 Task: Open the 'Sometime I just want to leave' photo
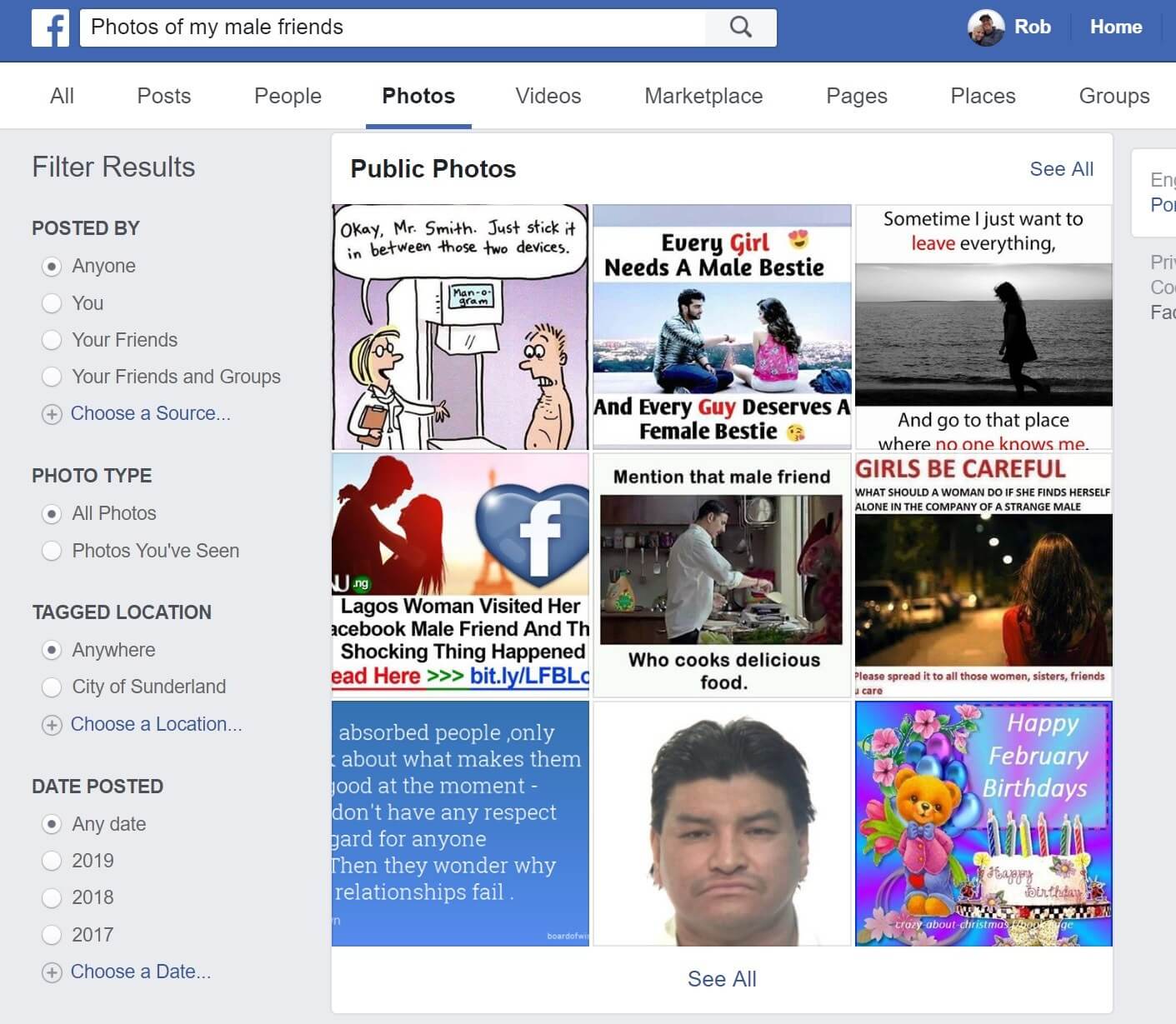point(983,327)
